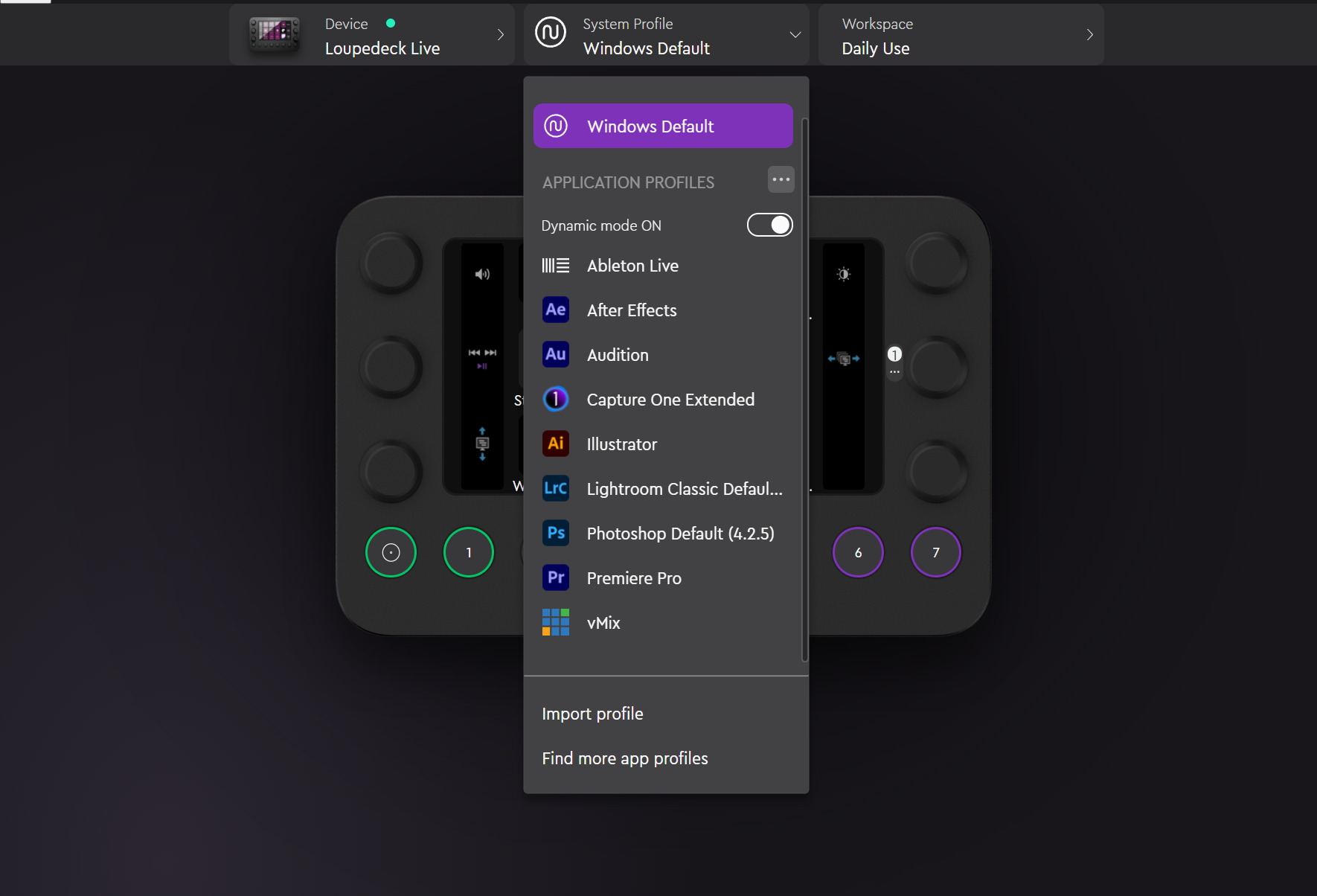The width and height of the screenshot is (1317, 896).
Task: Open Application Profiles three-dot options menu
Action: coord(781,179)
